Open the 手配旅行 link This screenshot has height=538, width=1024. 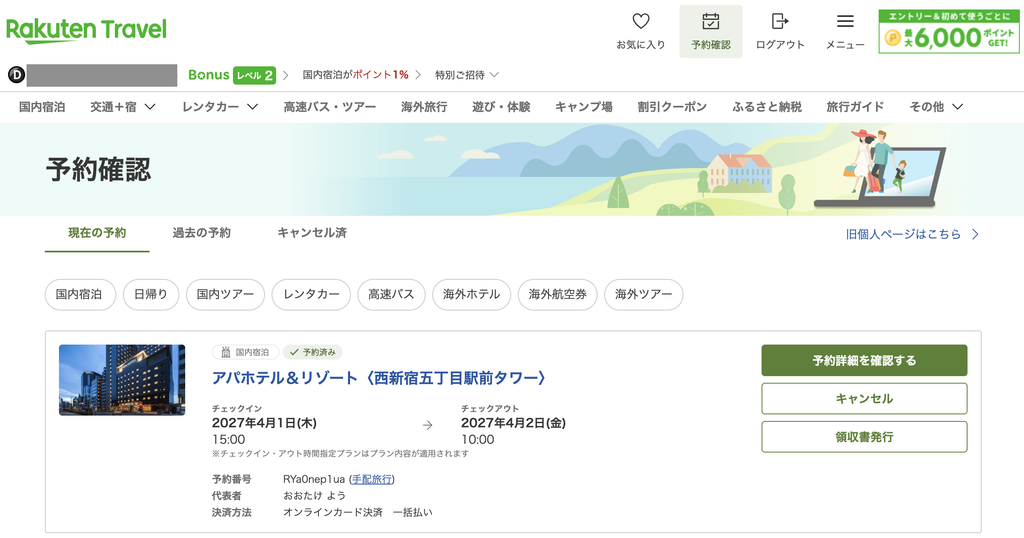[x=372, y=479]
